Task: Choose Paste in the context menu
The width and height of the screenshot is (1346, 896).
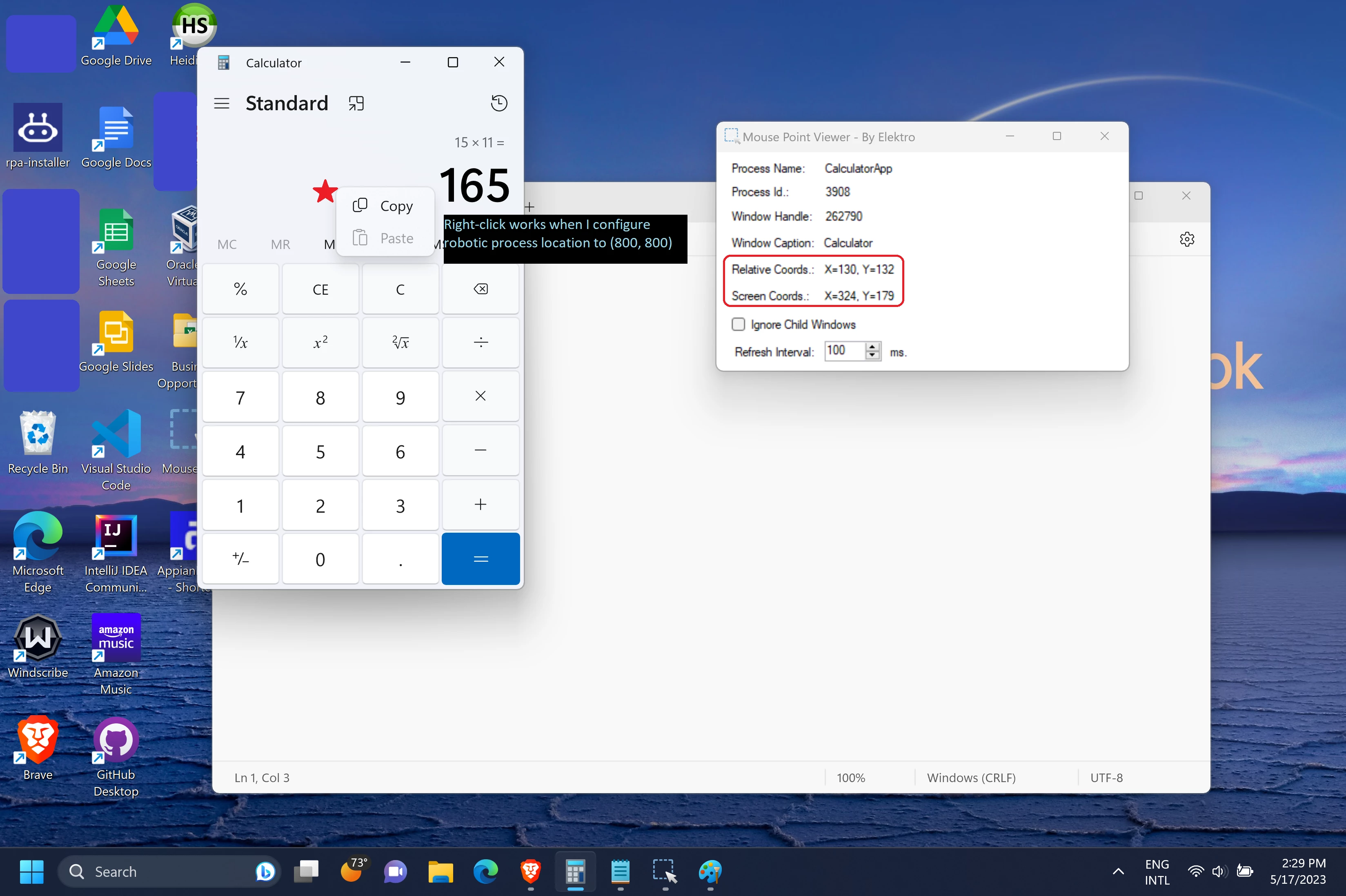Action: (x=385, y=238)
